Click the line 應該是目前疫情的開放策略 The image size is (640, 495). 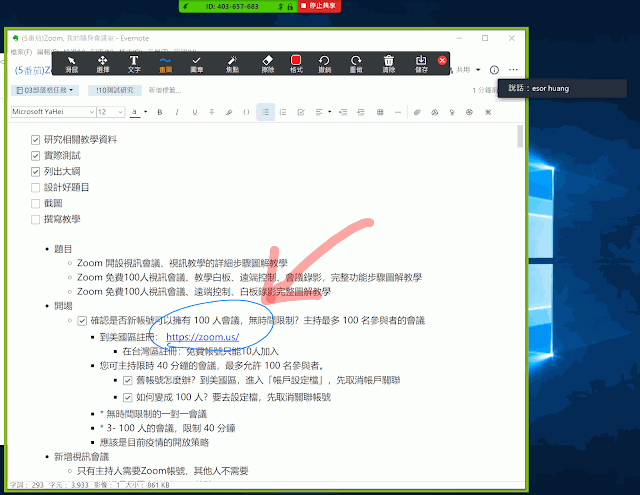click(154, 442)
